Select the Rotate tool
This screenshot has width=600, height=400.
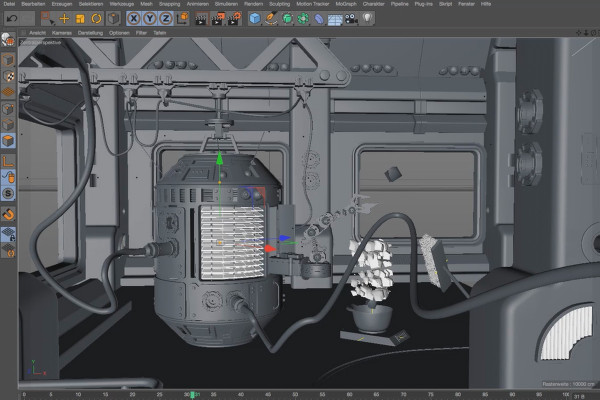(96, 18)
